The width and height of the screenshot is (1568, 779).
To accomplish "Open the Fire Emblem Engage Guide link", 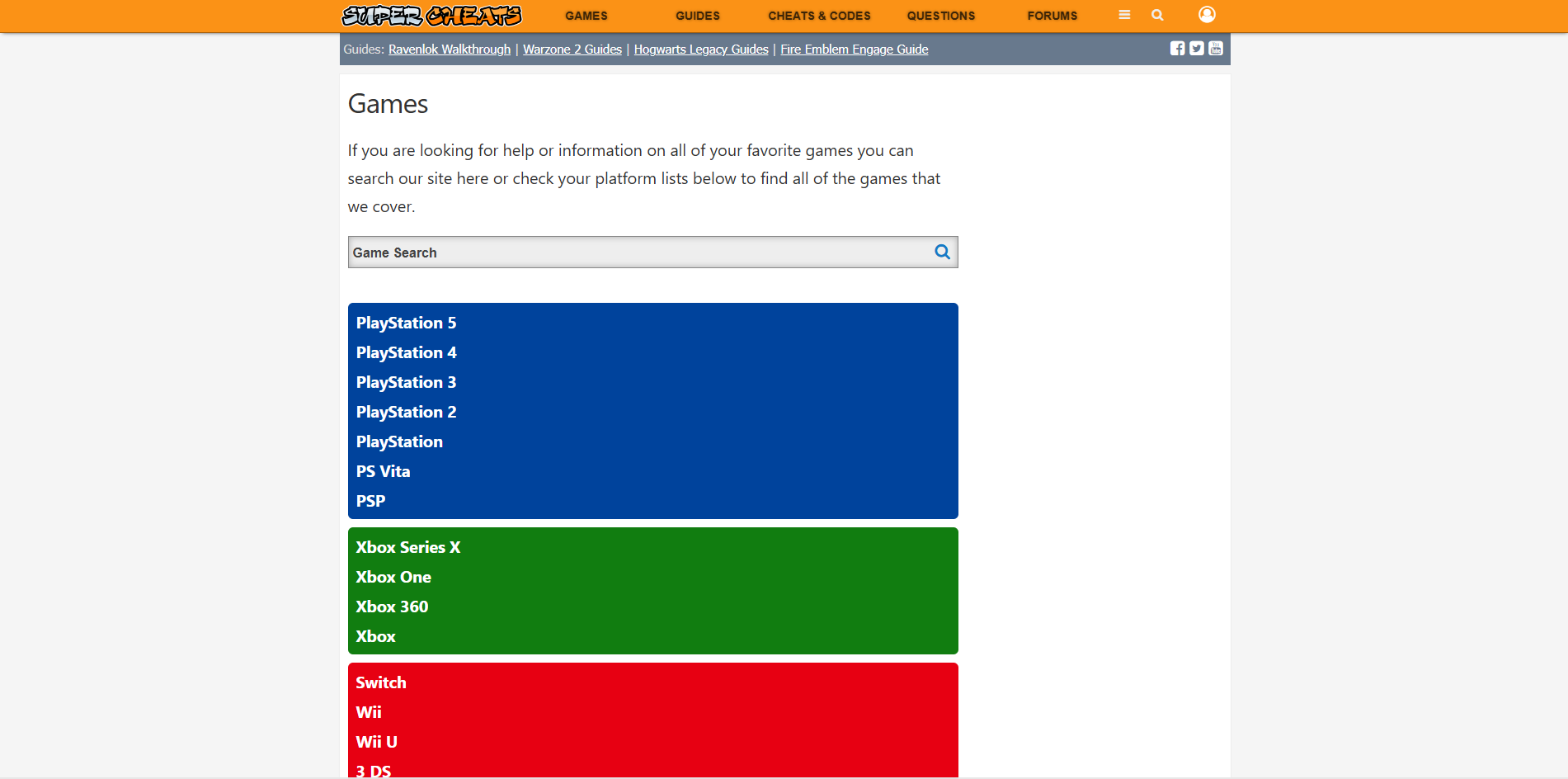I will [855, 50].
